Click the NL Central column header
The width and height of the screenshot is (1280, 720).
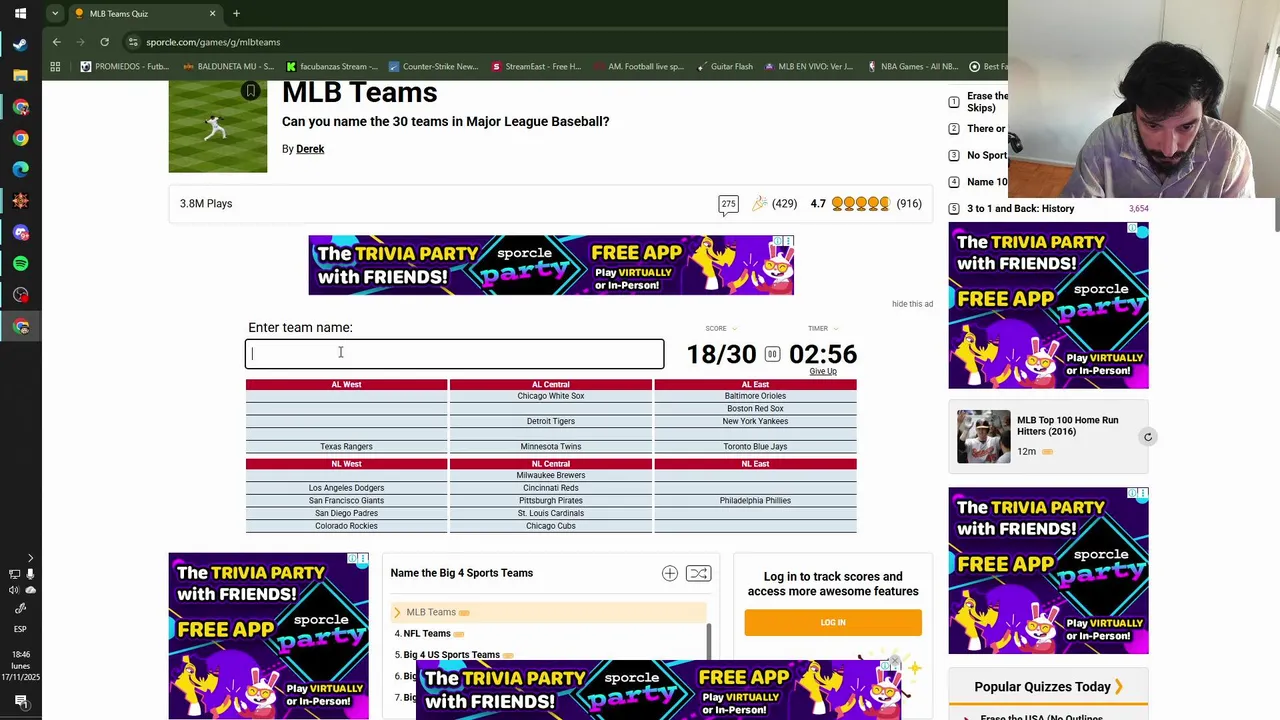[x=551, y=464]
